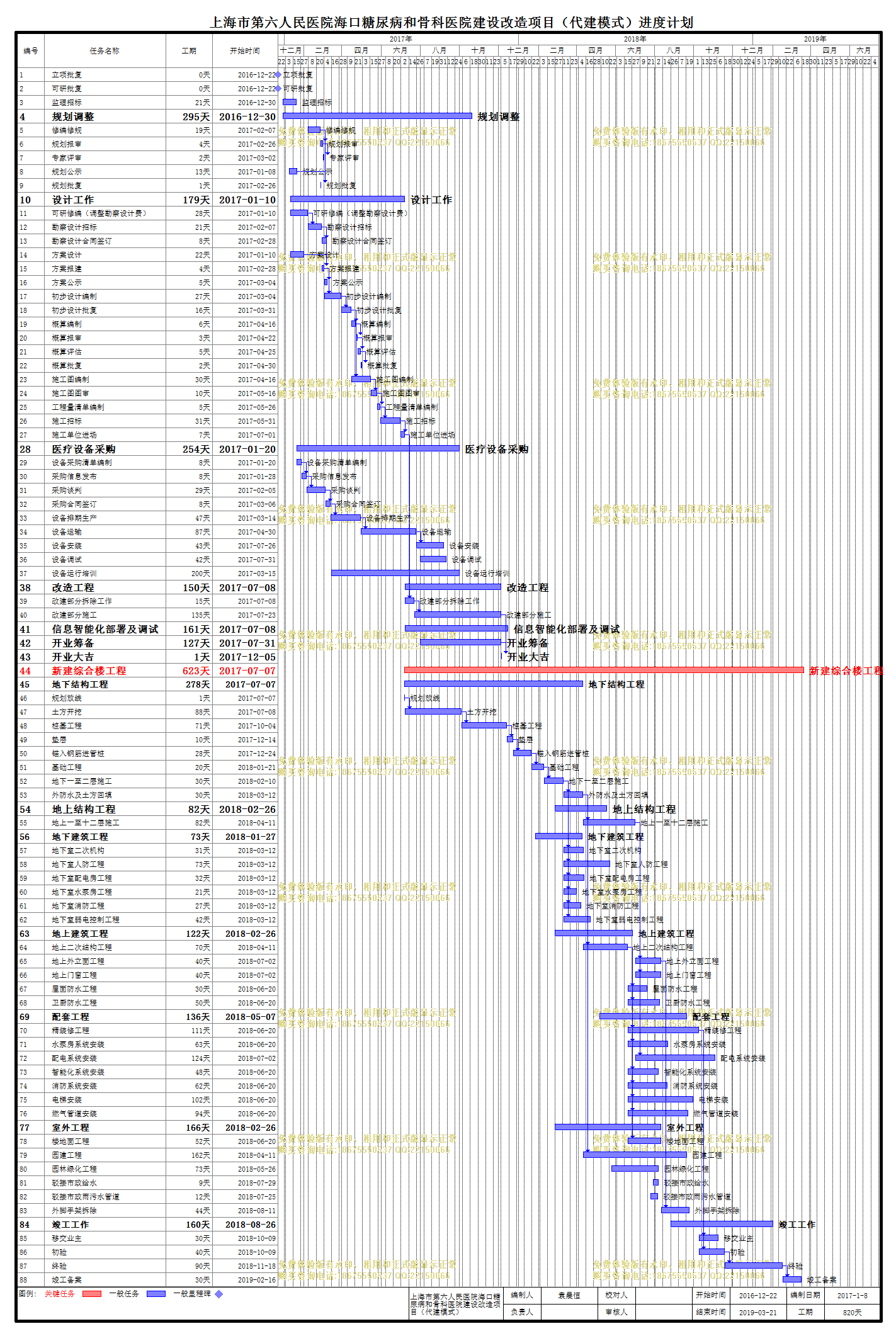Click the name 袁晨恒 in footer
The height and width of the screenshot is (1336, 896).
pyautogui.click(x=569, y=1295)
